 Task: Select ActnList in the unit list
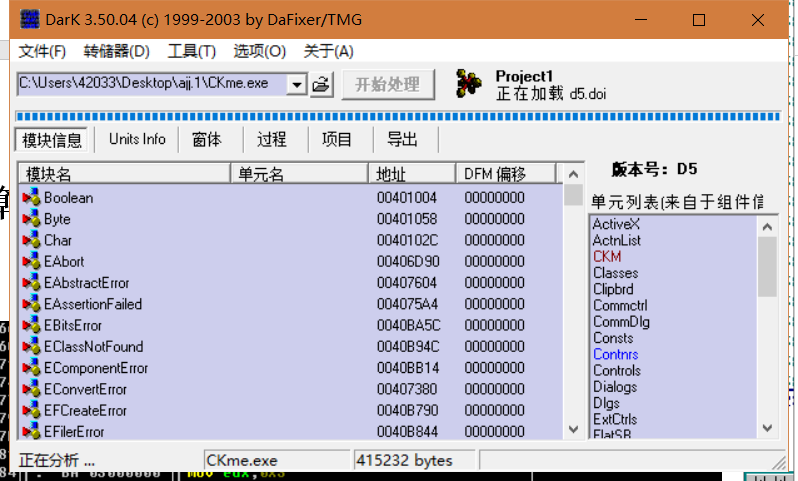click(x=616, y=240)
